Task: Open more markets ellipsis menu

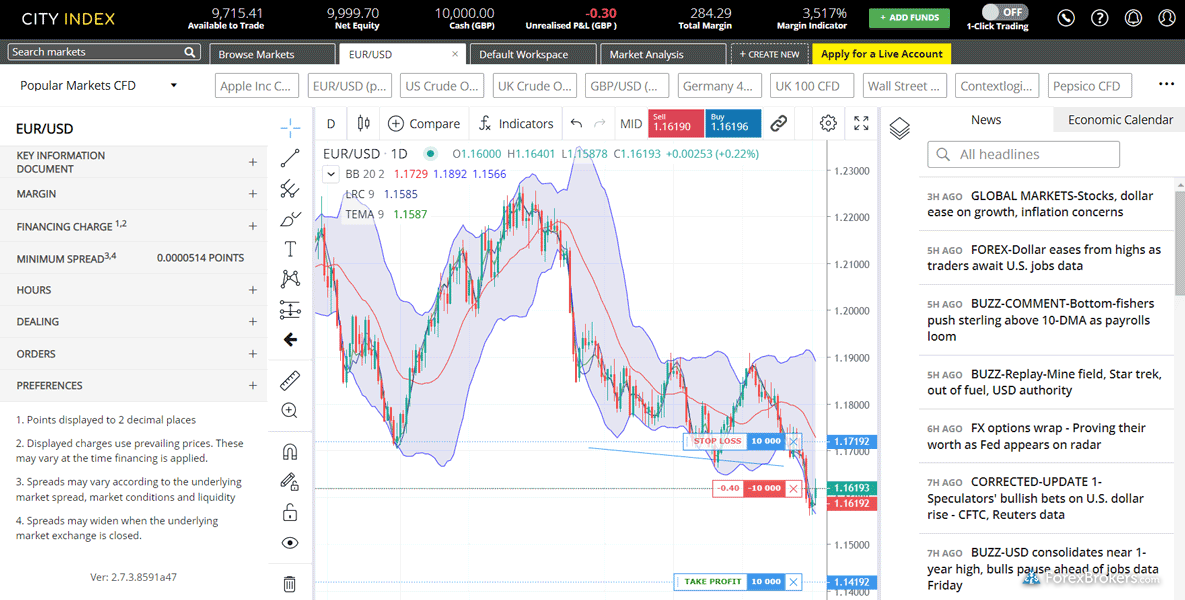Action: [1166, 84]
